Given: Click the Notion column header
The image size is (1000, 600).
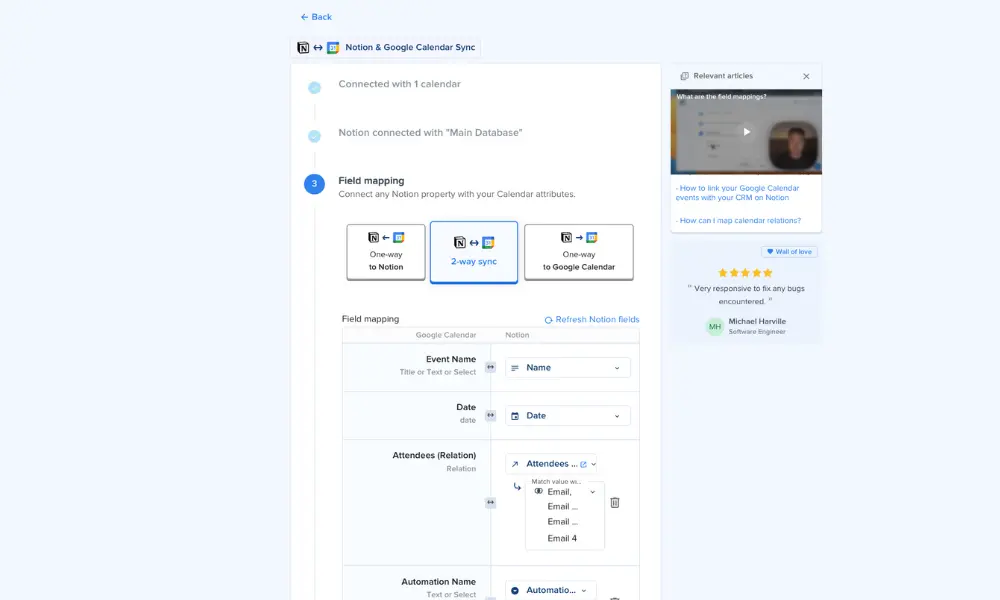Looking at the screenshot, I should (517, 335).
